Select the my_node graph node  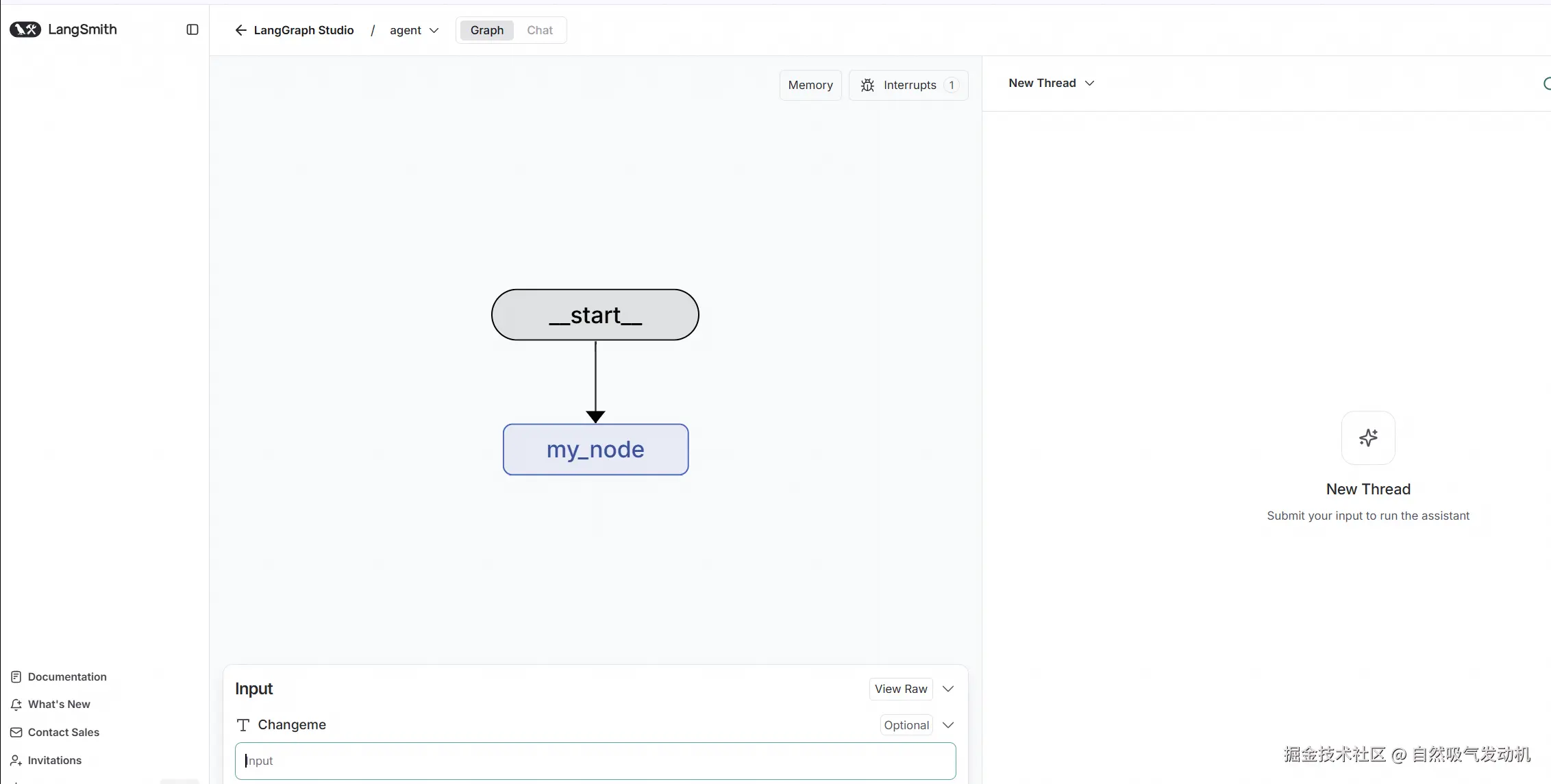595,449
